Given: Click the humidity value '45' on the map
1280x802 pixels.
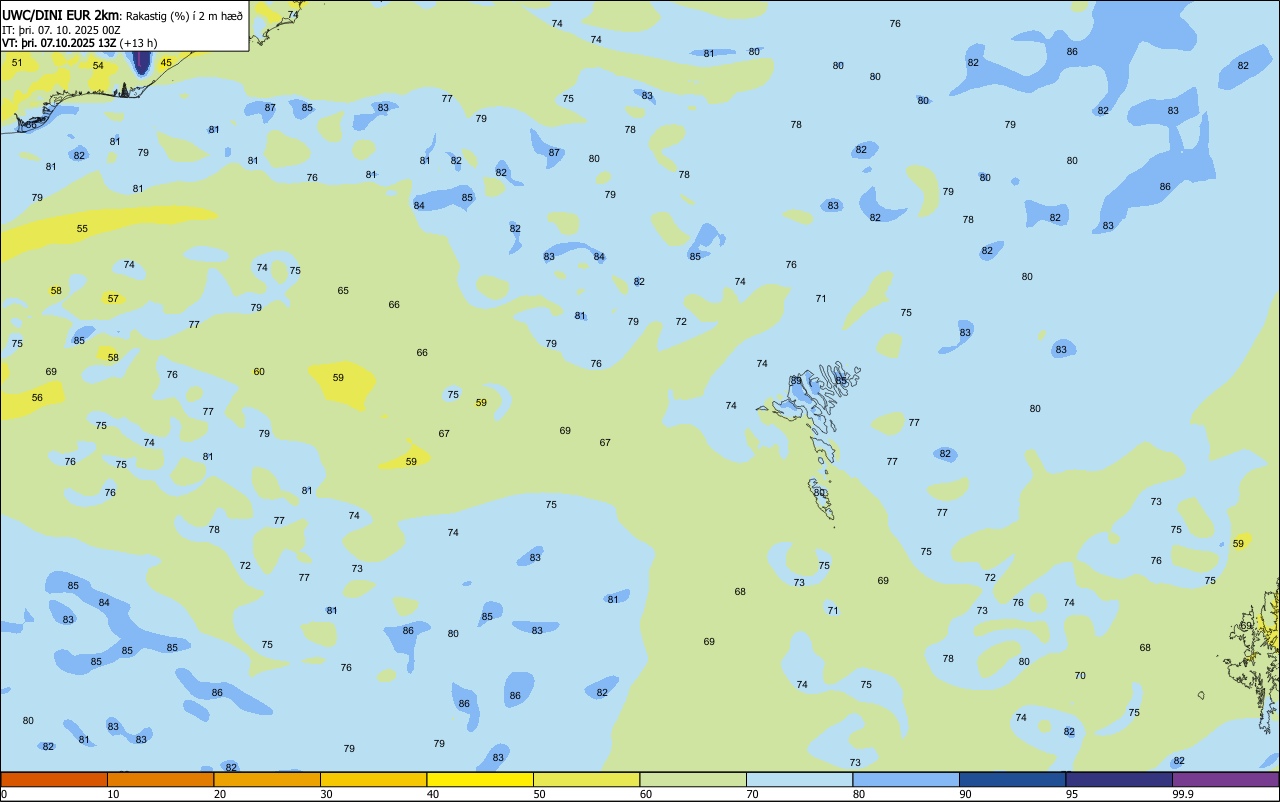Looking at the screenshot, I should pos(166,62).
